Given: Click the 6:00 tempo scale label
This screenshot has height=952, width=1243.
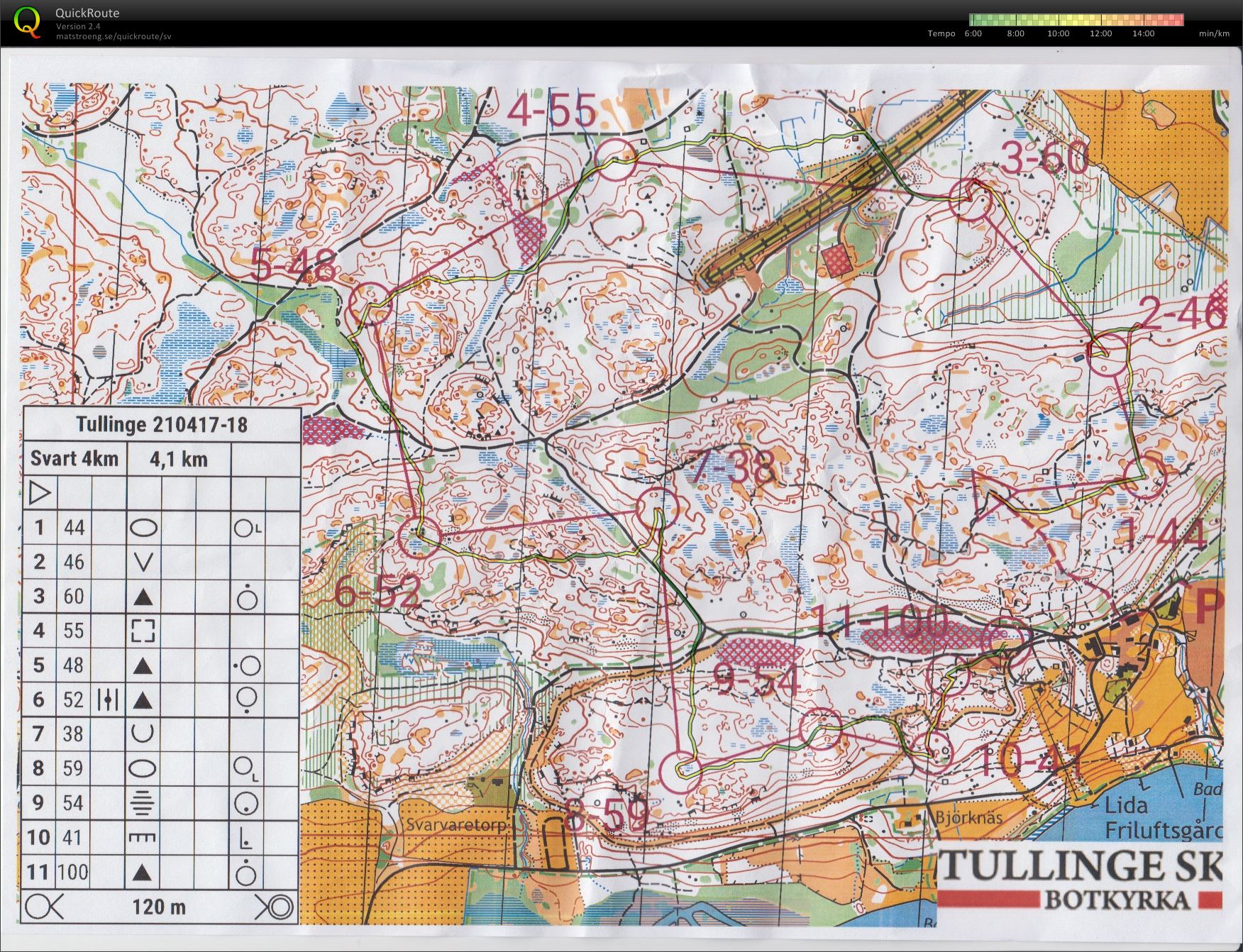Looking at the screenshot, I should click(x=973, y=33).
